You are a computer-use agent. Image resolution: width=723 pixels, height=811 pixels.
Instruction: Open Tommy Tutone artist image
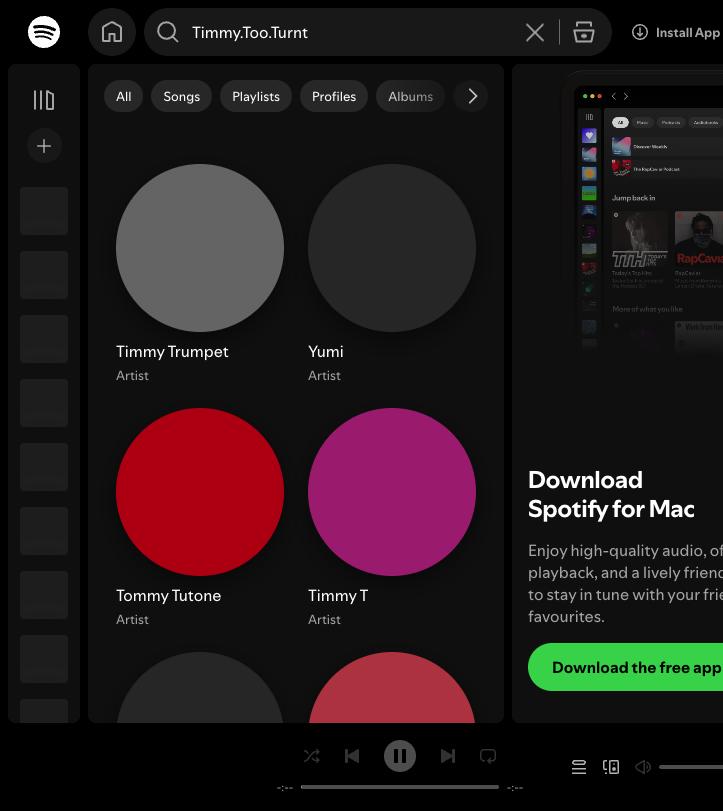pyautogui.click(x=200, y=492)
